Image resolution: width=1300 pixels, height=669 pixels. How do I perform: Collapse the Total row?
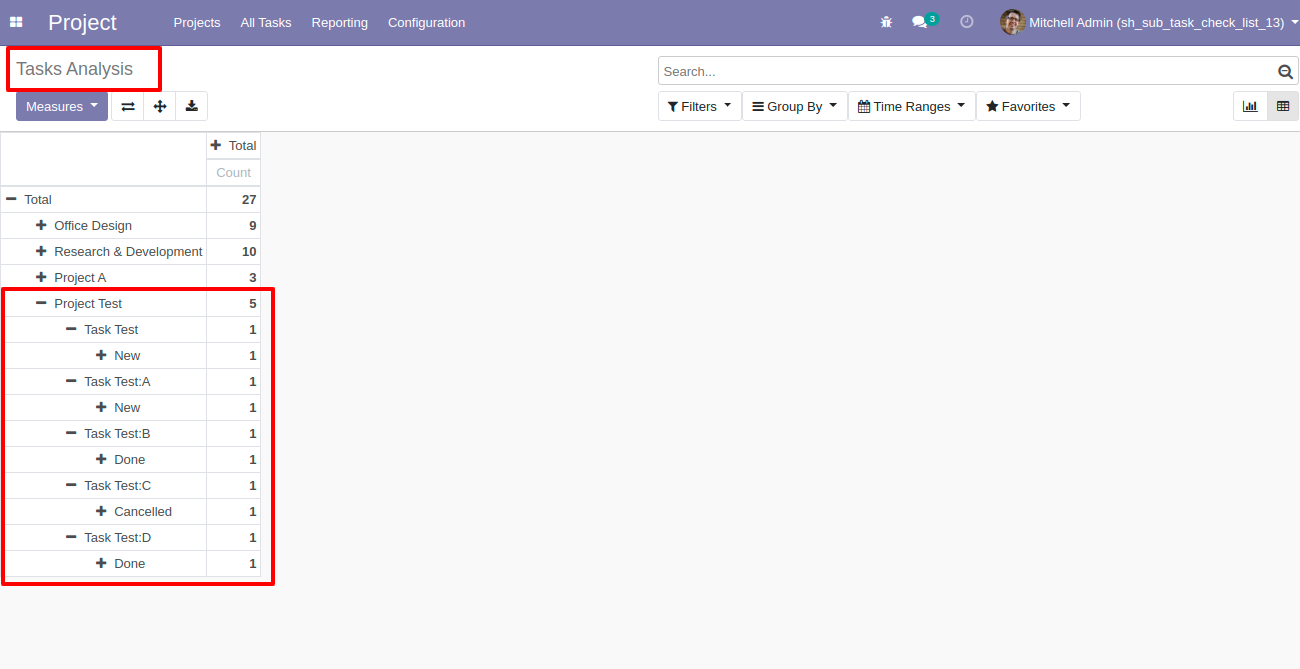pyautogui.click(x=104, y=199)
